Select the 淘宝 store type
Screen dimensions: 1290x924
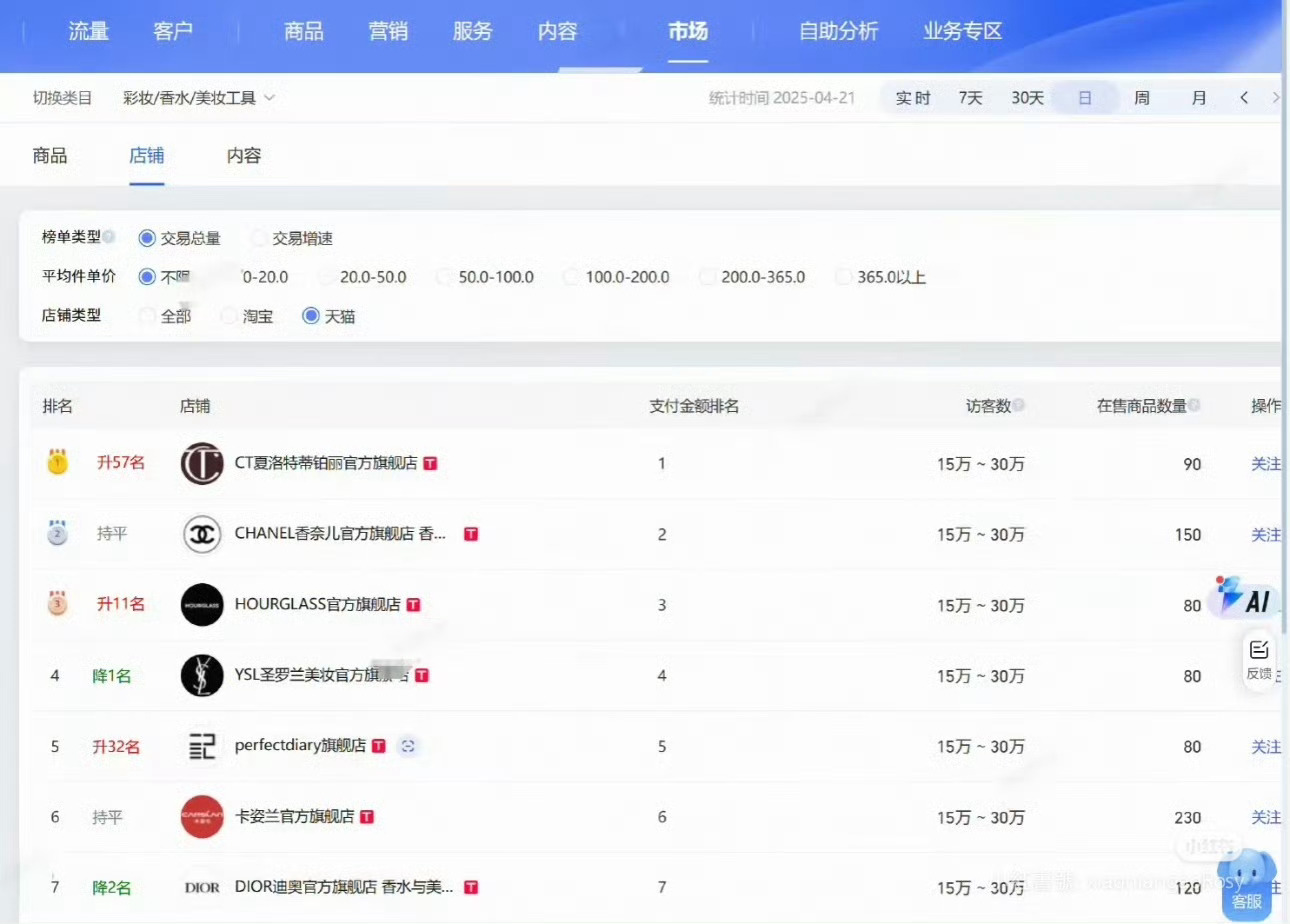click(247, 316)
